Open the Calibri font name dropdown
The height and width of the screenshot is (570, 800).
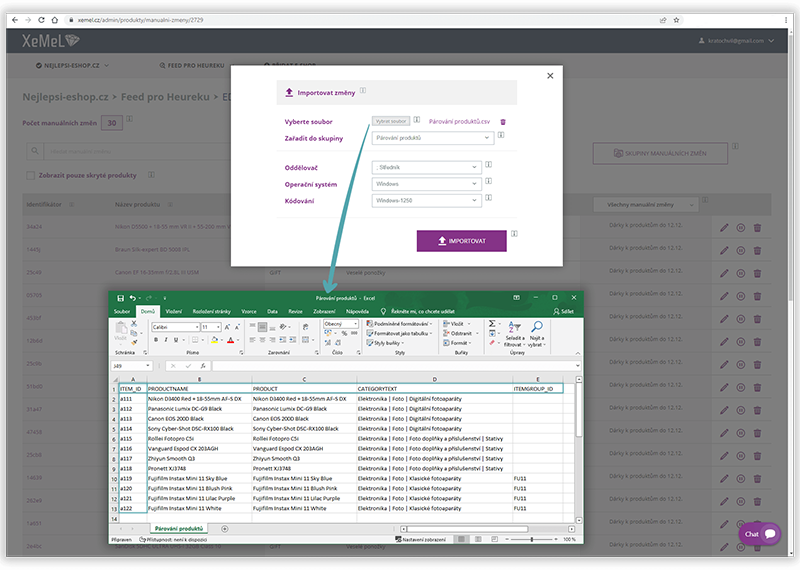point(176,327)
